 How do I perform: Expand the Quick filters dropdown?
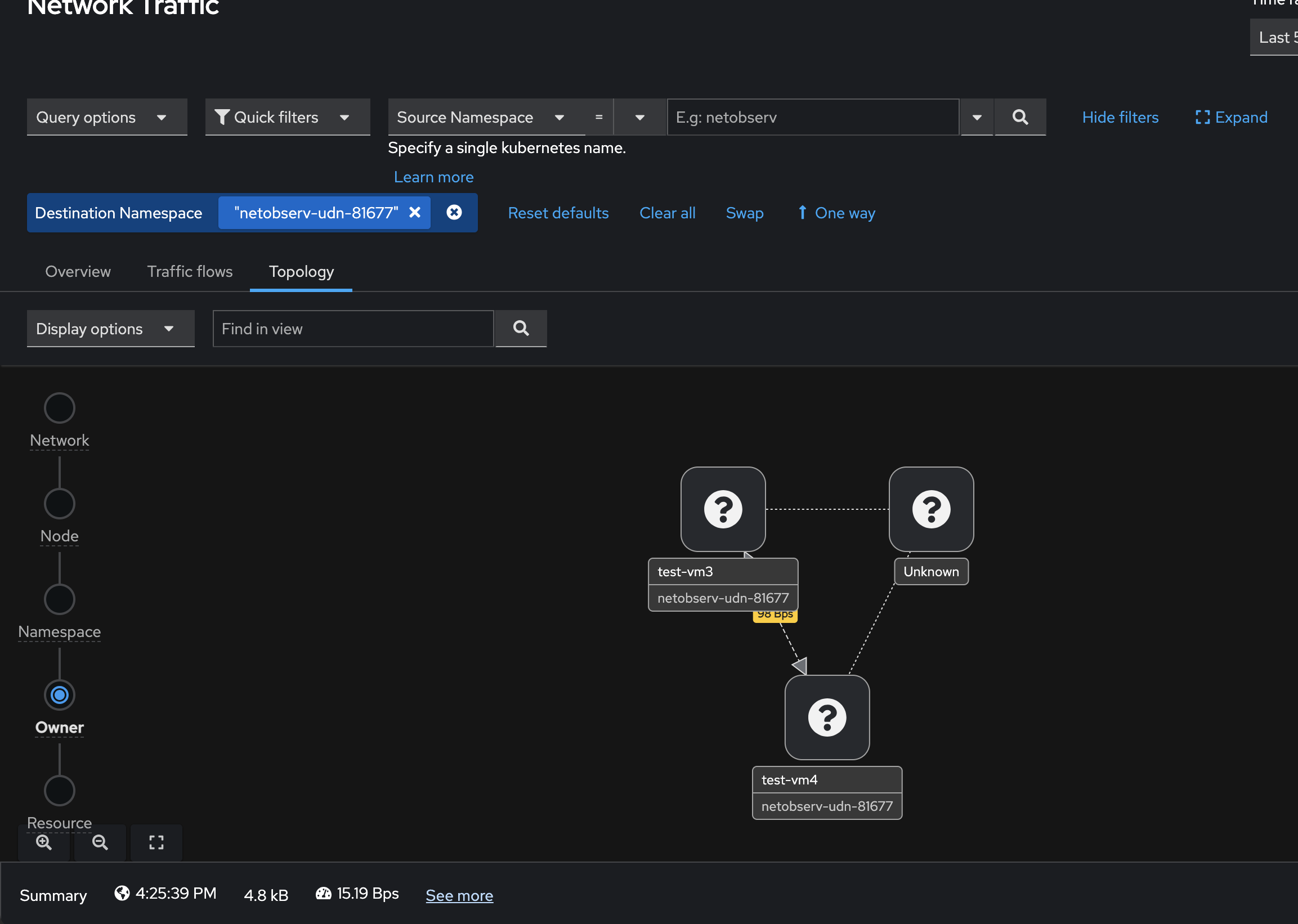click(288, 117)
